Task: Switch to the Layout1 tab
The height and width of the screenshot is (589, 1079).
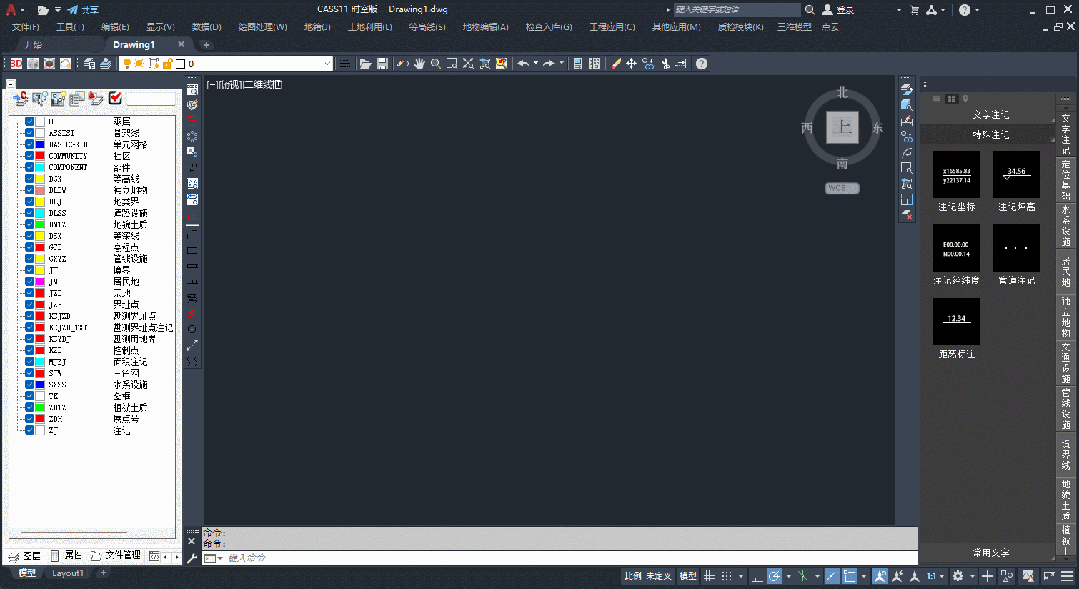Action: click(x=67, y=573)
